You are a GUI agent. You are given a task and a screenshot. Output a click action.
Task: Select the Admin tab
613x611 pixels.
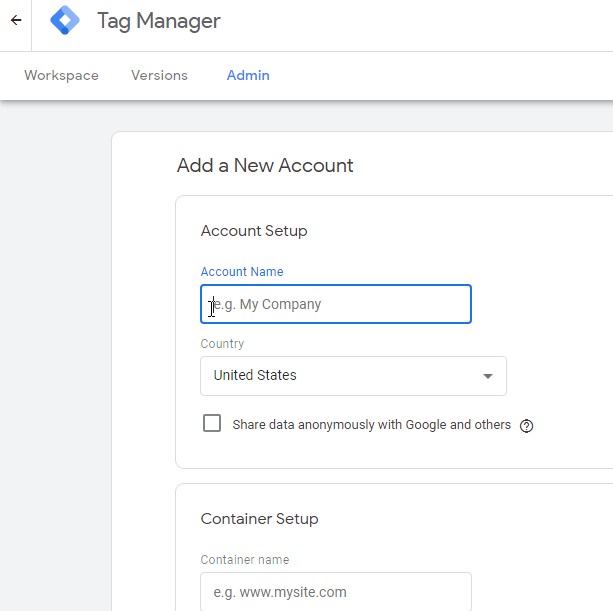(x=248, y=76)
